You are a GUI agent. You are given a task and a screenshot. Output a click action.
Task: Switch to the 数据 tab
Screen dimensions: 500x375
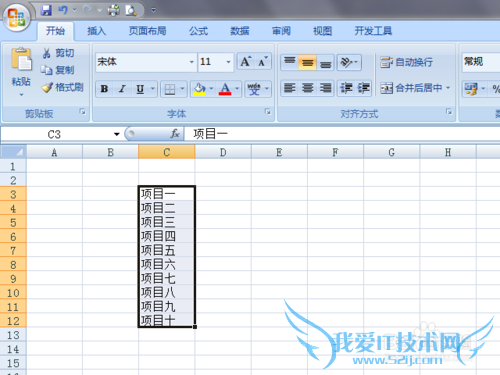click(x=240, y=31)
